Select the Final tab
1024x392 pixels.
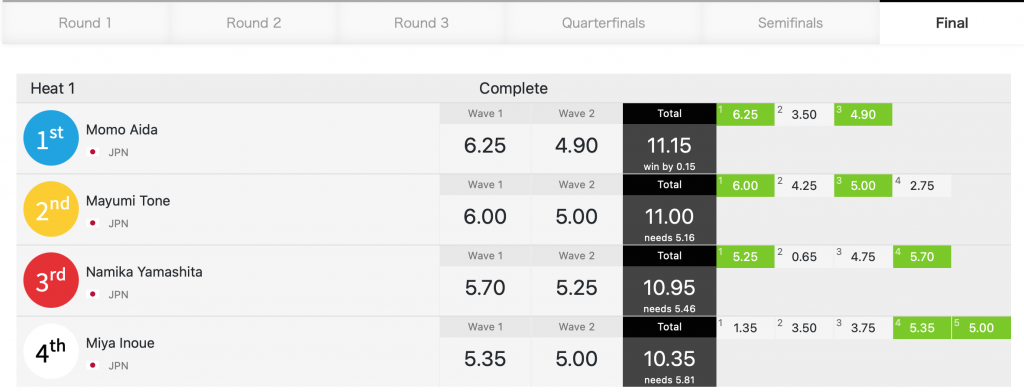(952, 23)
